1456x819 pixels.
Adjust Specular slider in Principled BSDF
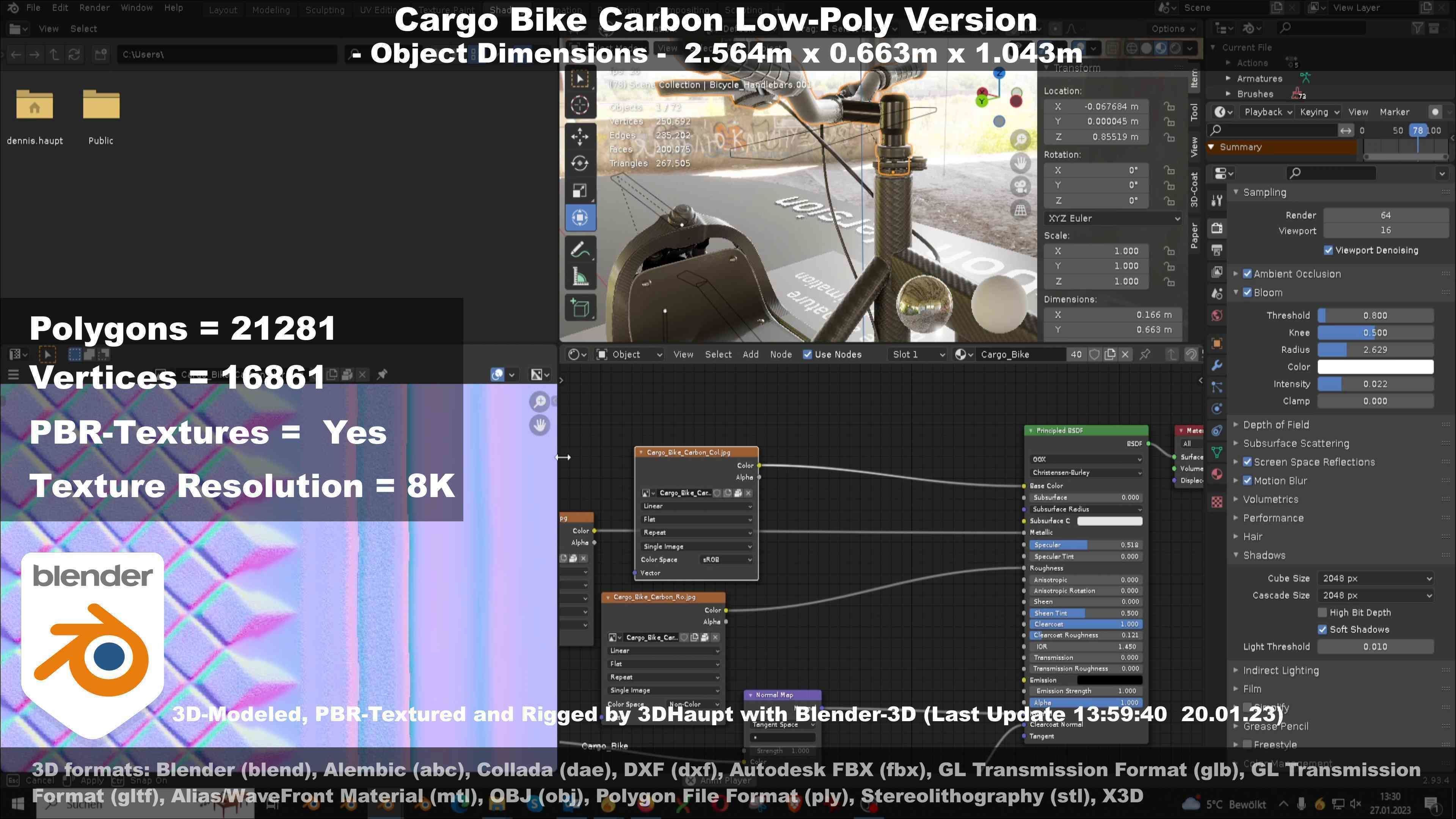point(1085,545)
